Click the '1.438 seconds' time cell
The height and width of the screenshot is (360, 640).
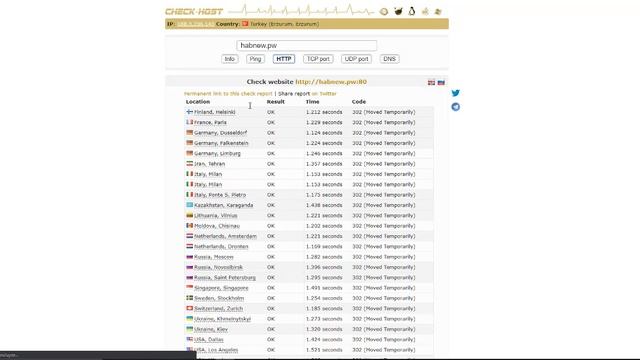tap(324, 205)
